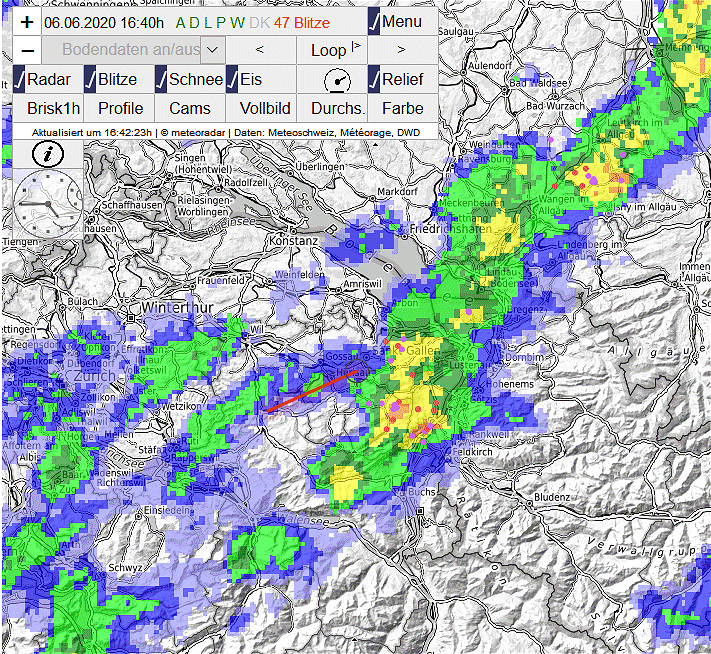
Task: Click the circle marker at Herisau
Action: click(357, 371)
